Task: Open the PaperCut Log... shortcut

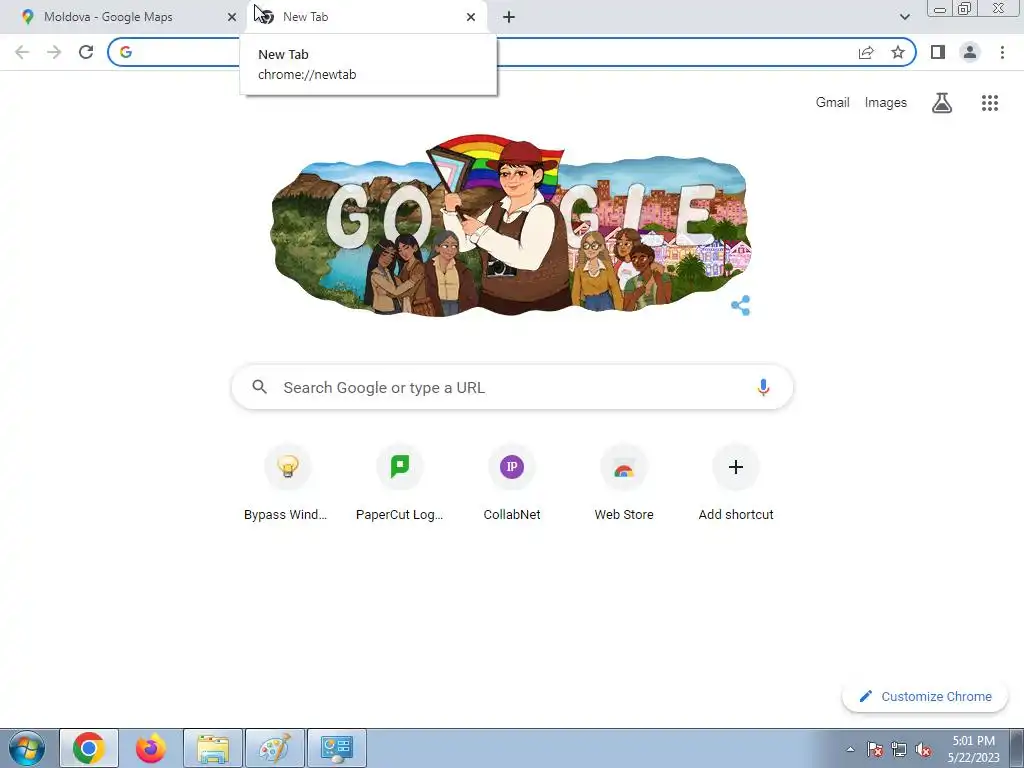Action: pos(400,483)
